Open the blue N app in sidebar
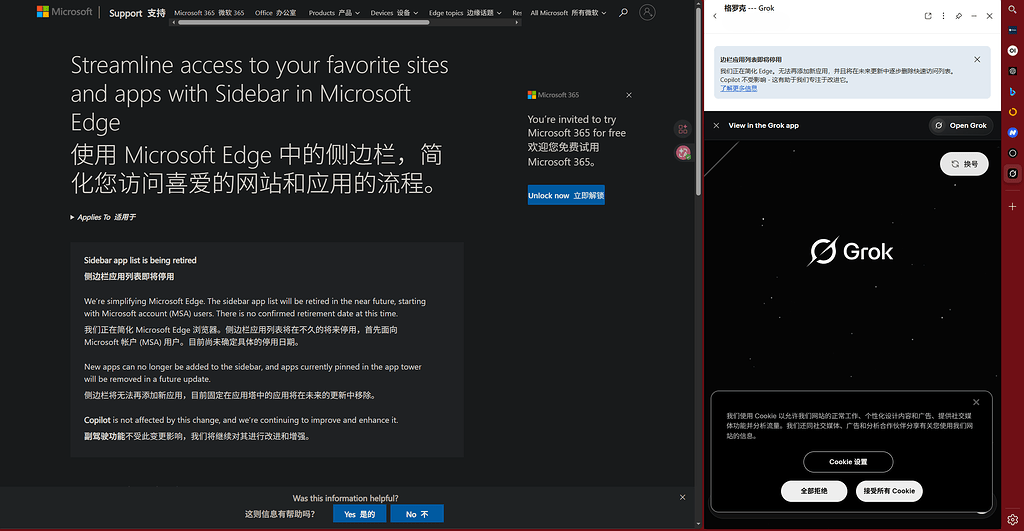Viewport: 1024px width, 531px height. (x=1012, y=133)
